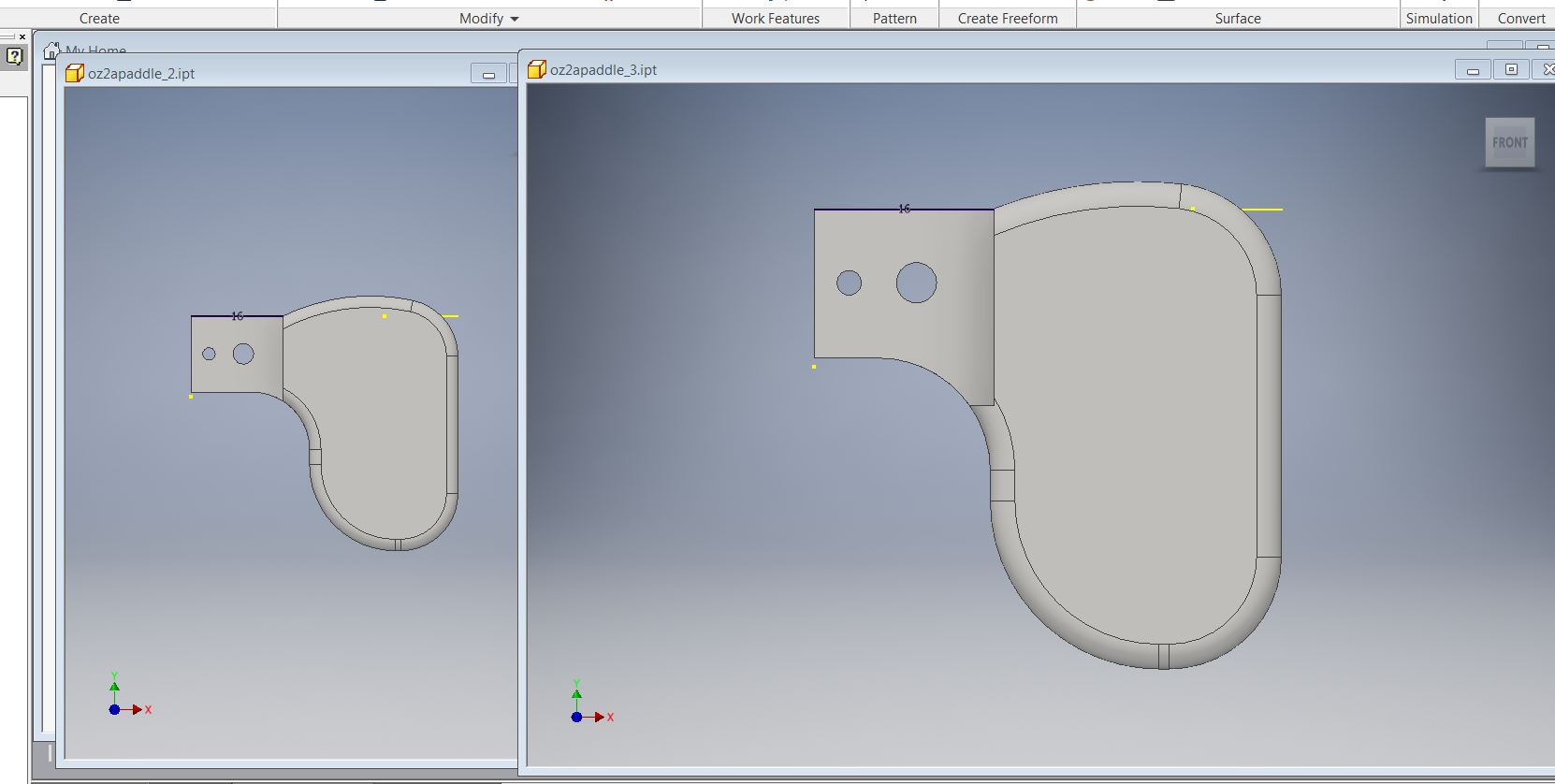Click the Create Freeform panel label
This screenshot has height=784, width=1555.
1008,19
